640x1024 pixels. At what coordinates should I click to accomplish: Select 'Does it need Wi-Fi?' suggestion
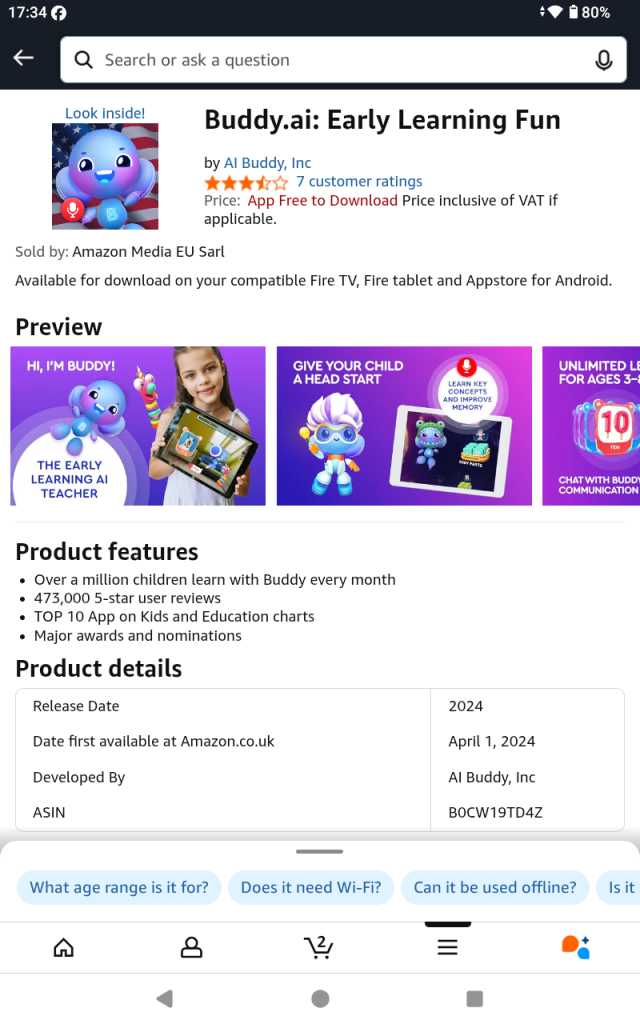click(x=311, y=888)
